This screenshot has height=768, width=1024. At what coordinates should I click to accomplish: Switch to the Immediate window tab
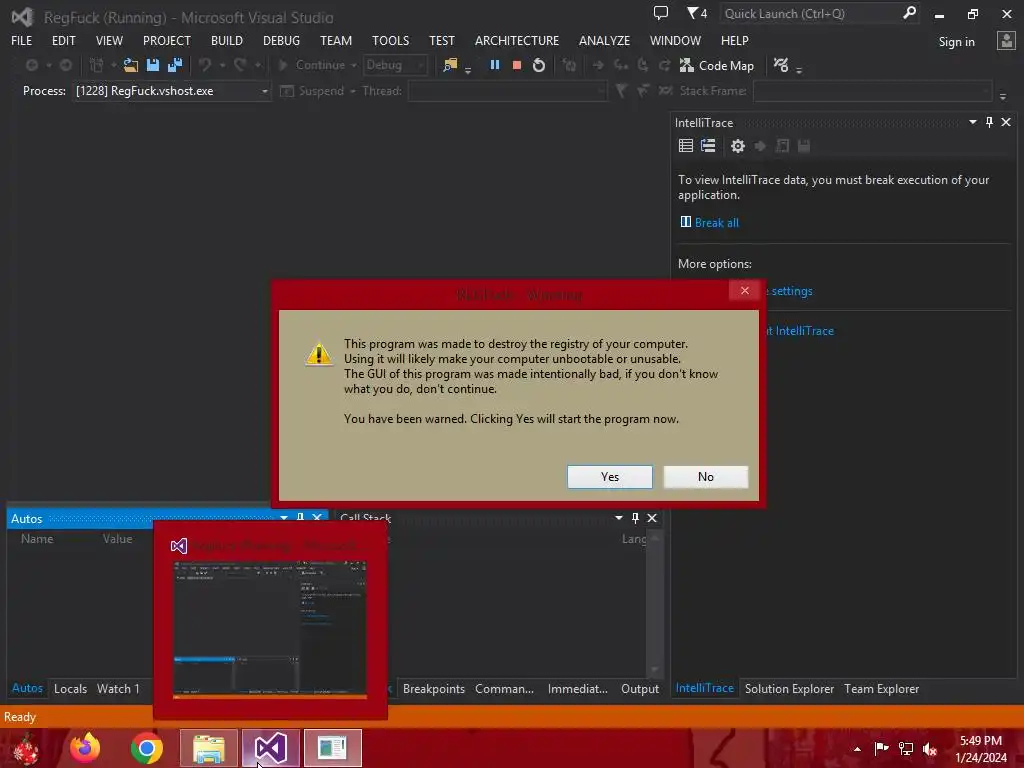577,688
